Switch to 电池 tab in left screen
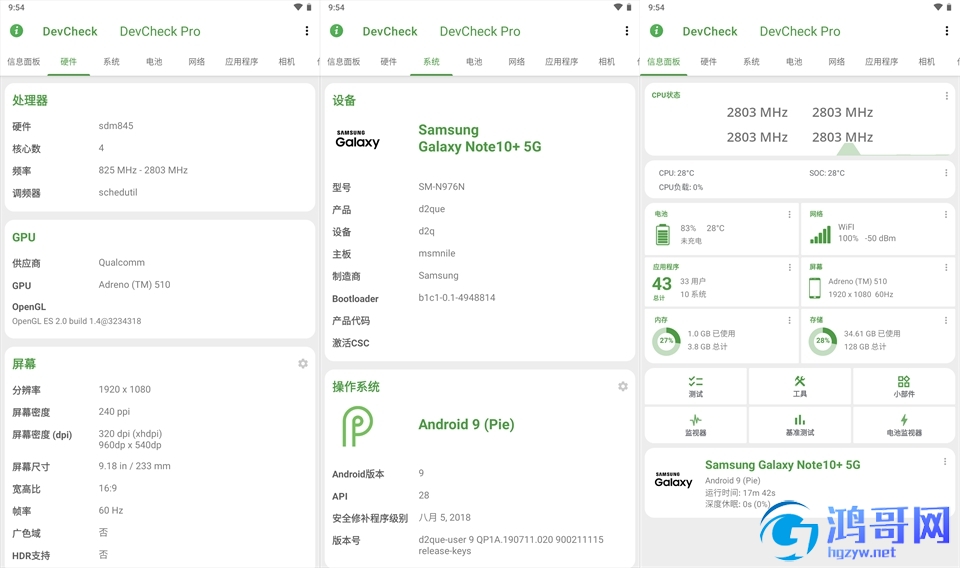960x568 pixels. (x=154, y=62)
